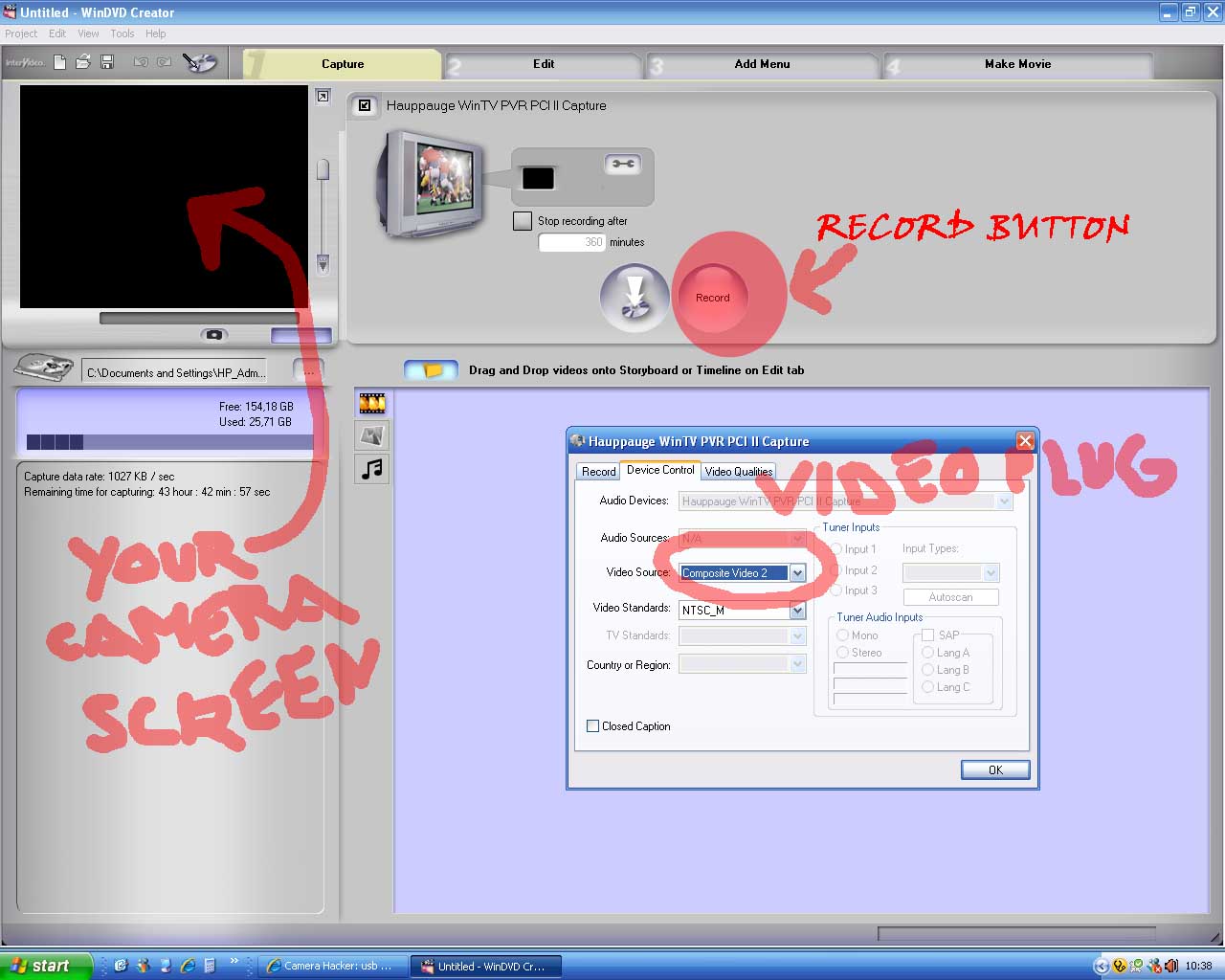
Task: Open a project using the folder toolbar icon
Action: (x=83, y=62)
